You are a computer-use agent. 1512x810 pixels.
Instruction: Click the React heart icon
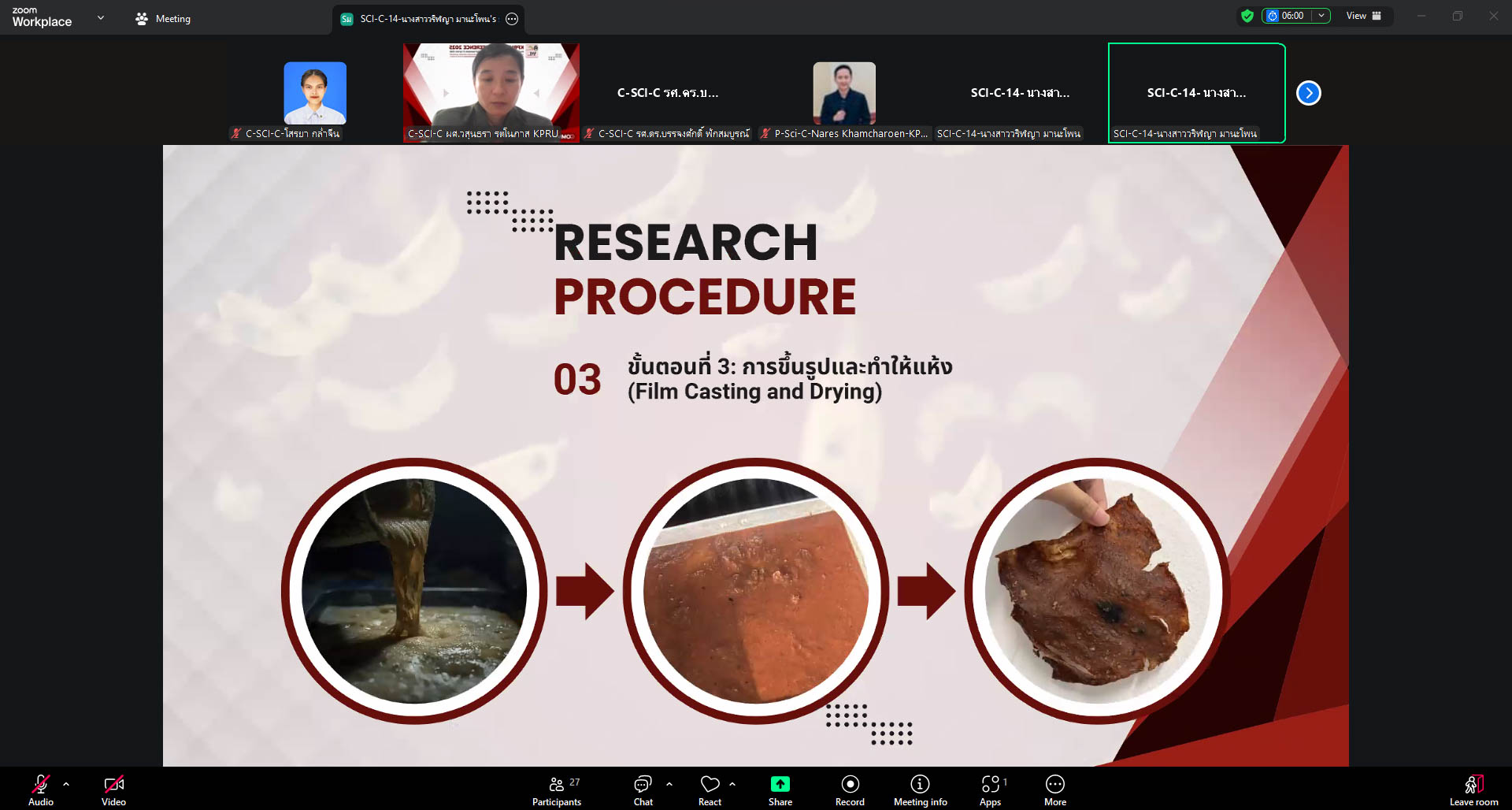[710, 790]
